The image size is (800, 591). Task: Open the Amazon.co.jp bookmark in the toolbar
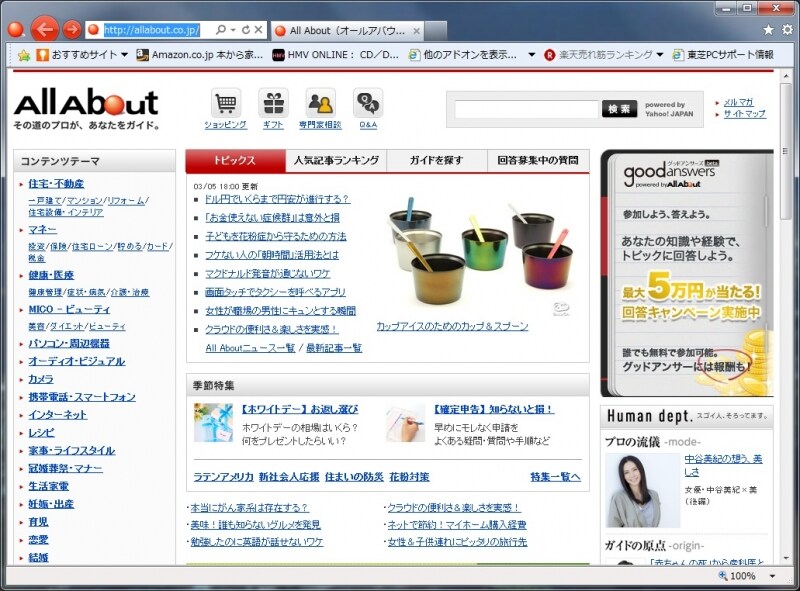click(x=195, y=57)
